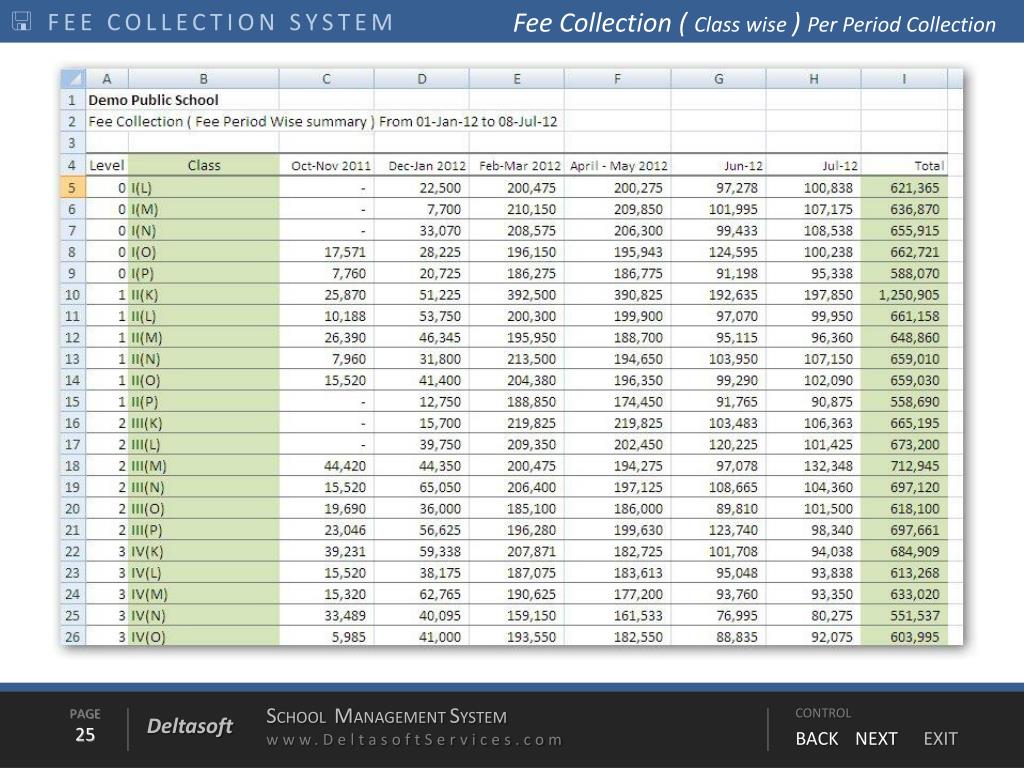Screen dimensions: 1024x768
Task: Select column B header
Action: [204, 79]
